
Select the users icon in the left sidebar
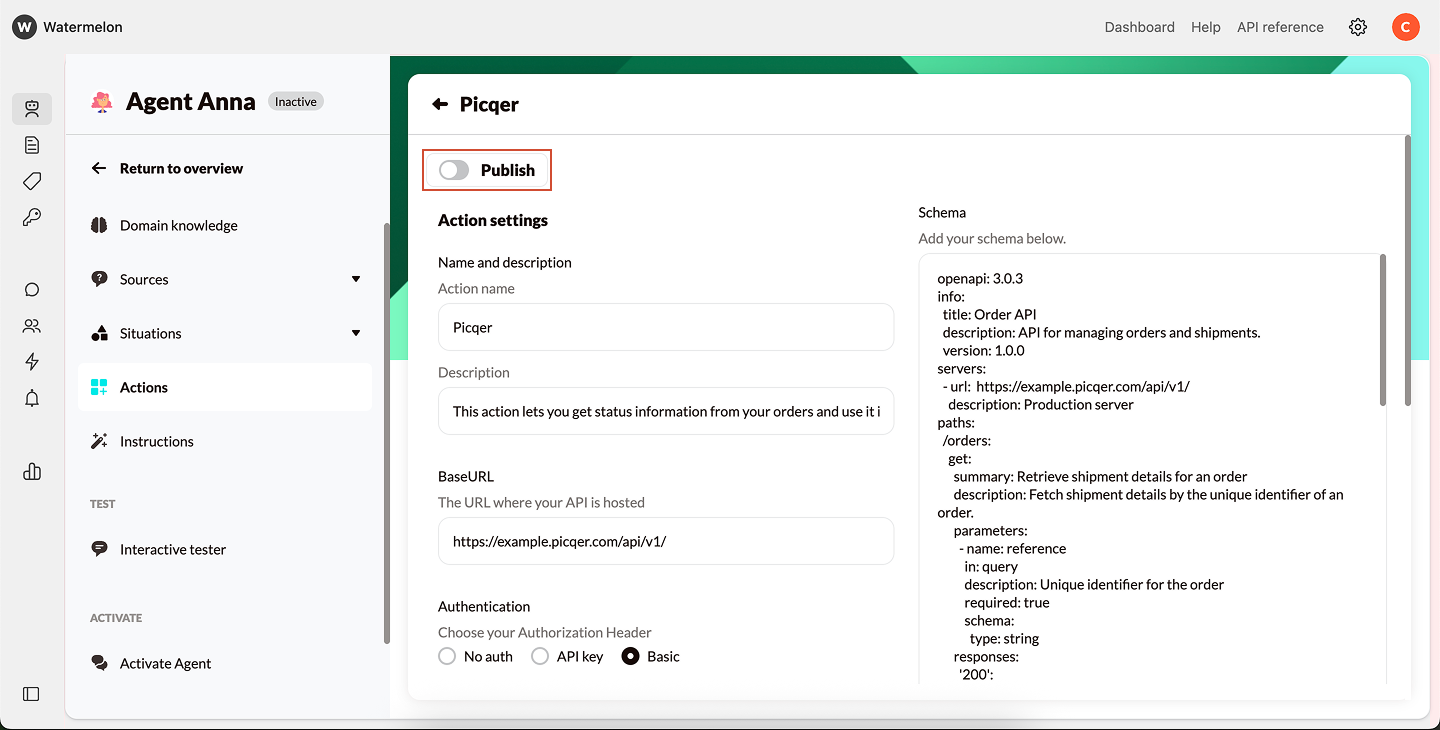(x=31, y=325)
